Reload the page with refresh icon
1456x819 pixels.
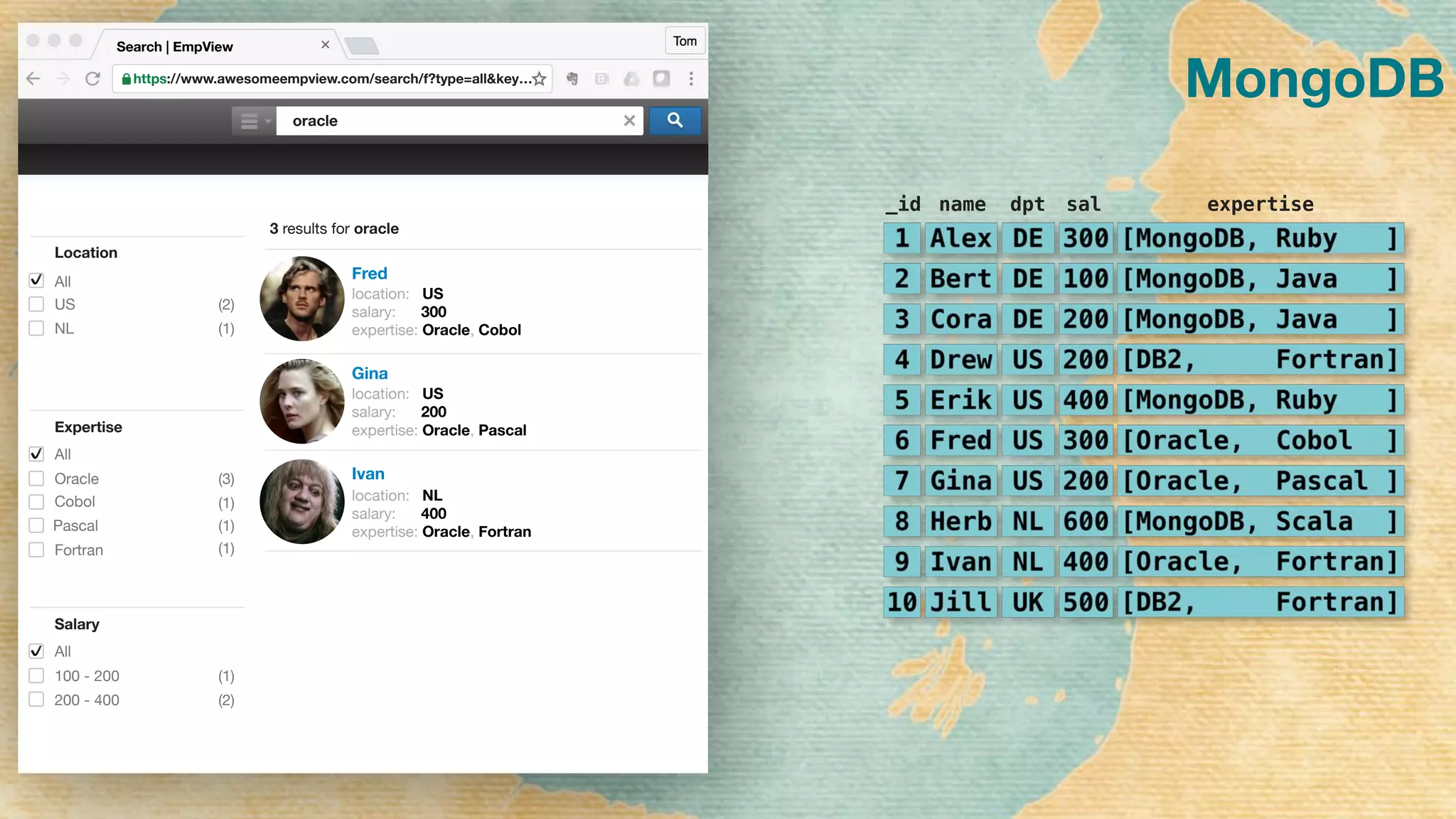coord(92,79)
